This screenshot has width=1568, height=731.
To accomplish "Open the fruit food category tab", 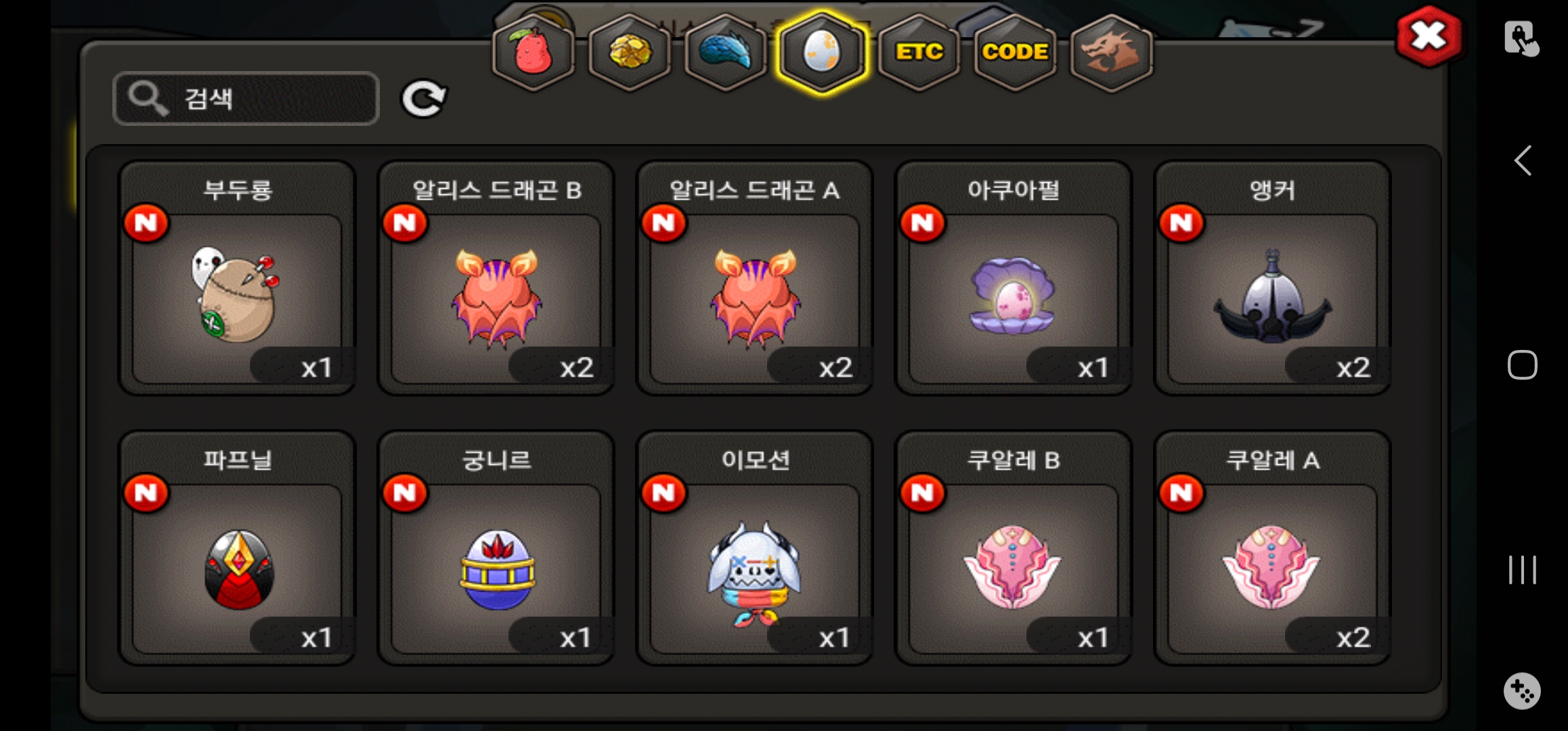I will 533,53.
